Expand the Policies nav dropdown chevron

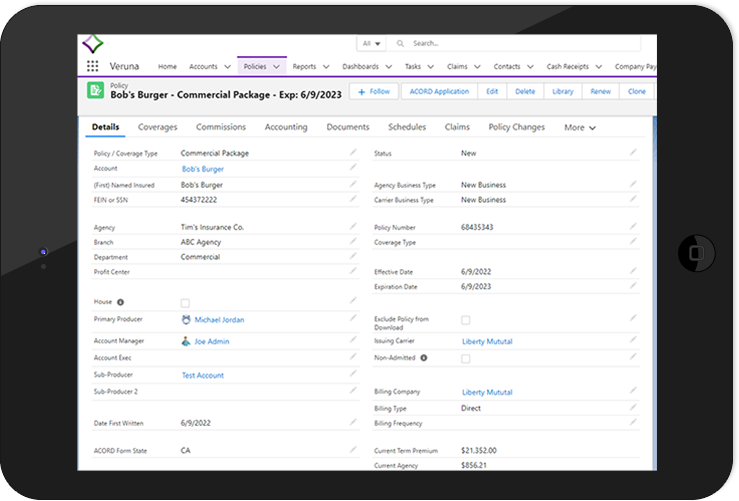[x=277, y=66]
